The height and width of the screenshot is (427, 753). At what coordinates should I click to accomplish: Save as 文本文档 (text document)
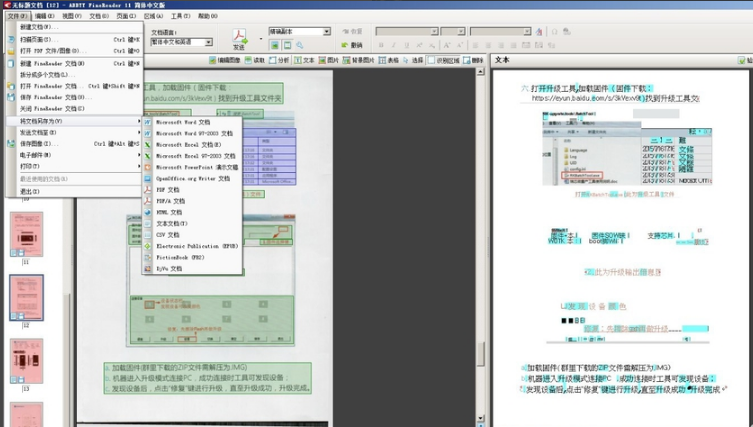point(192,224)
